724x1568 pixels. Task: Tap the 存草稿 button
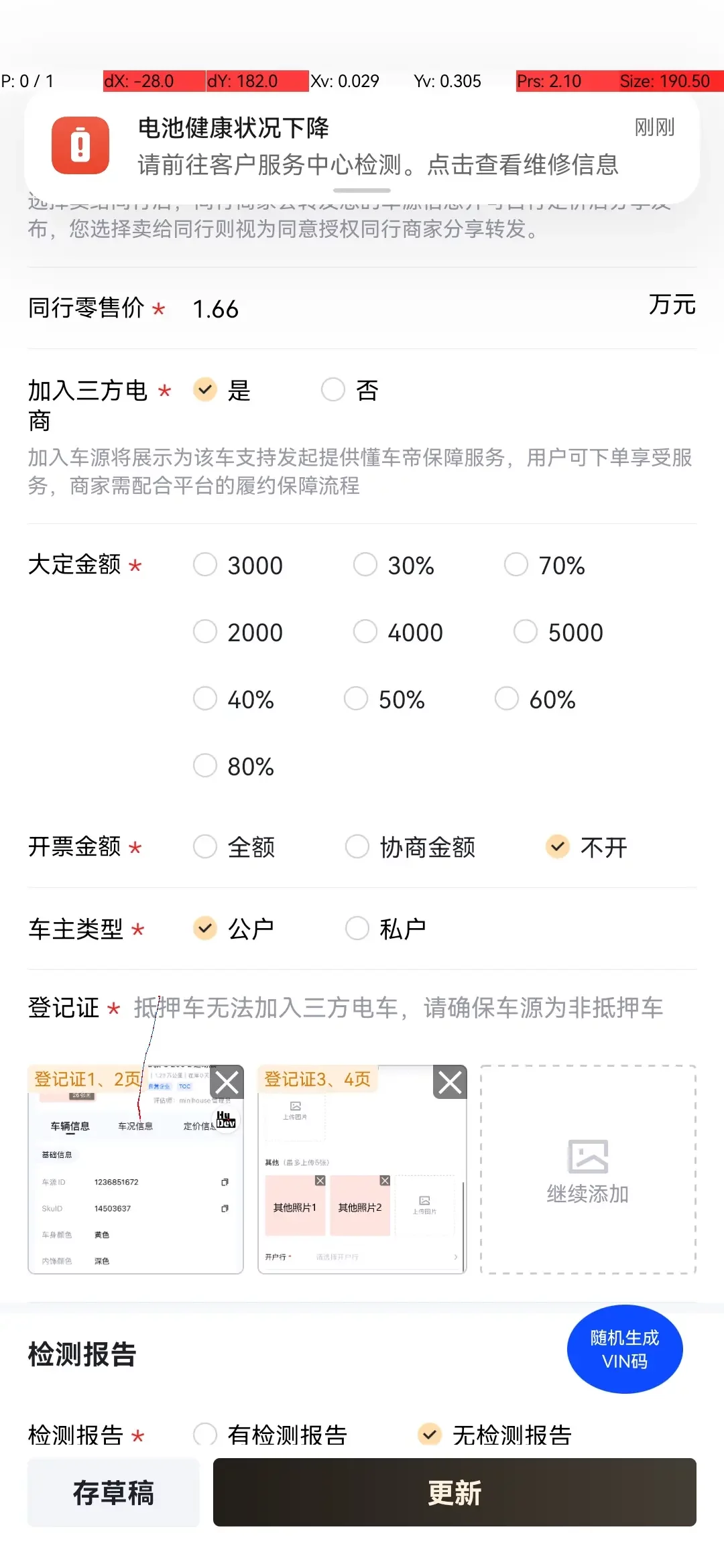tap(113, 1492)
